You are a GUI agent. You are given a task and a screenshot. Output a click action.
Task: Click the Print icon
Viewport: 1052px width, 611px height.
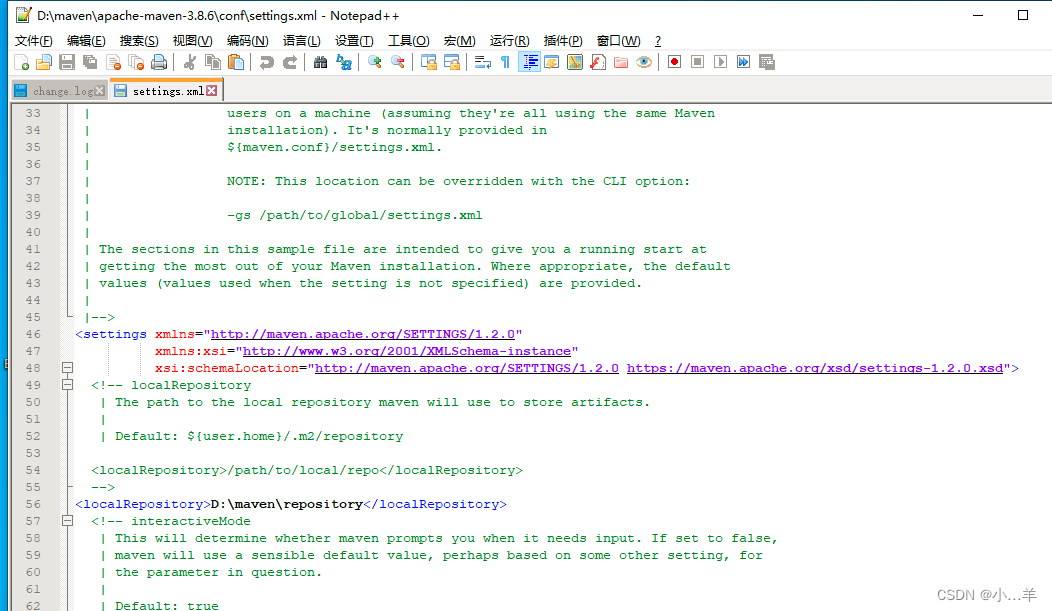click(x=159, y=62)
